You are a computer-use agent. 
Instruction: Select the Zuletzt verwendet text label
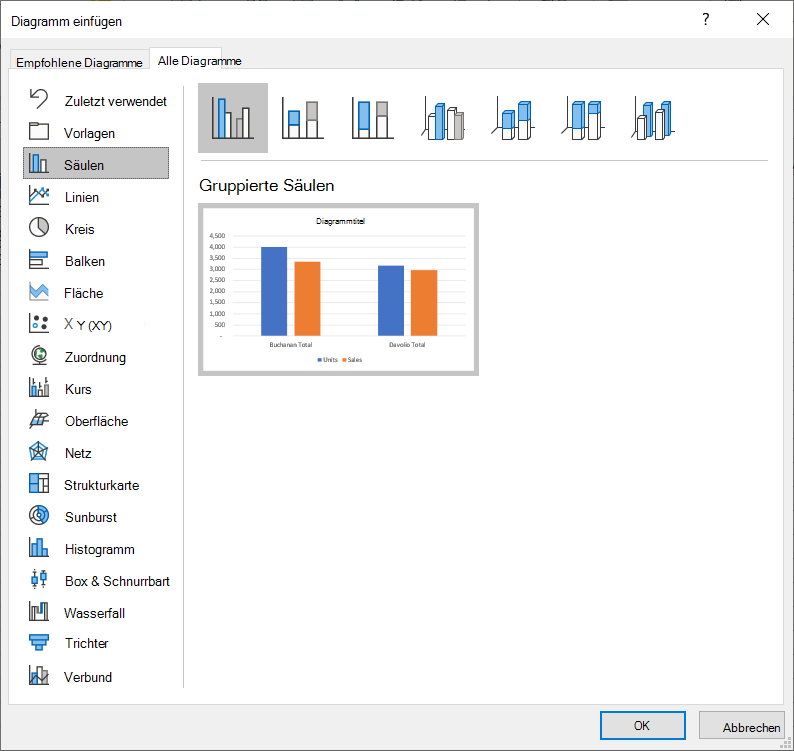point(115,101)
